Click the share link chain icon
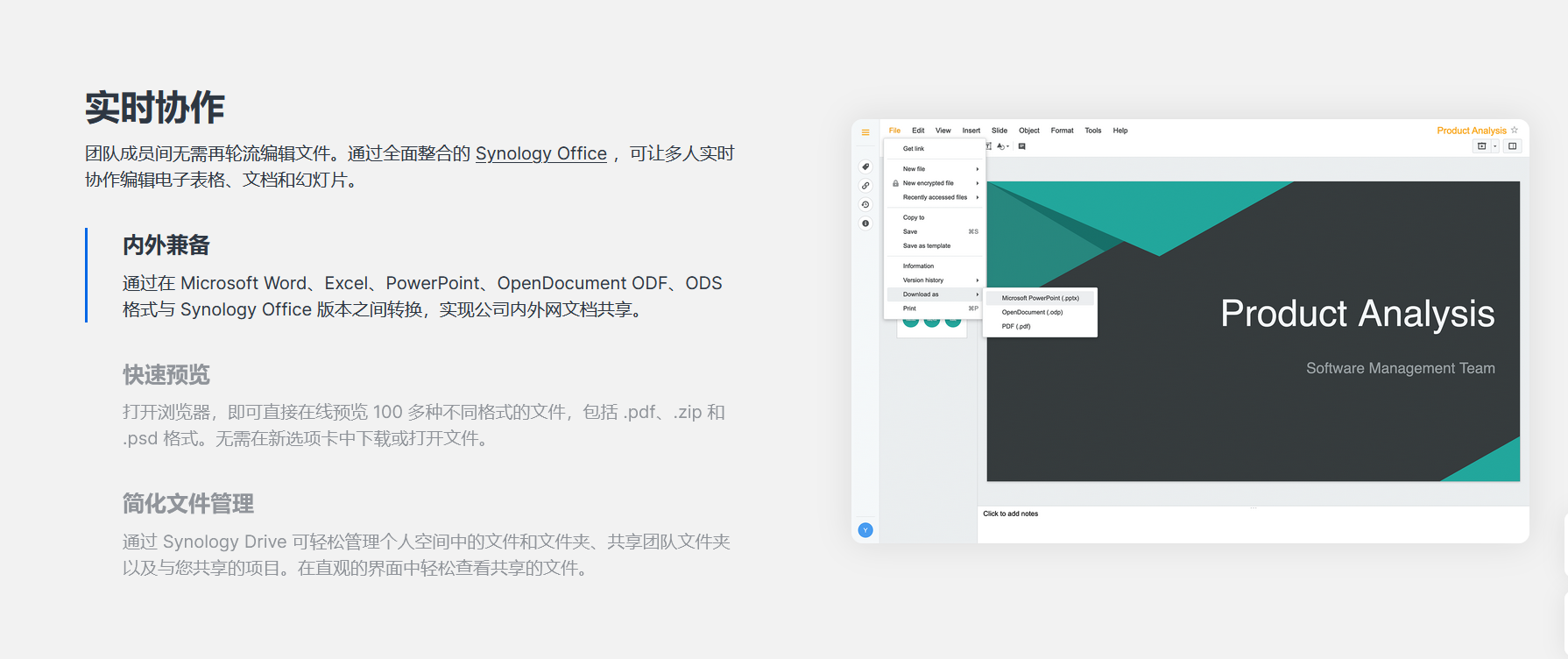The width and height of the screenshot is (1568, 659). click(x=865, y=186)
